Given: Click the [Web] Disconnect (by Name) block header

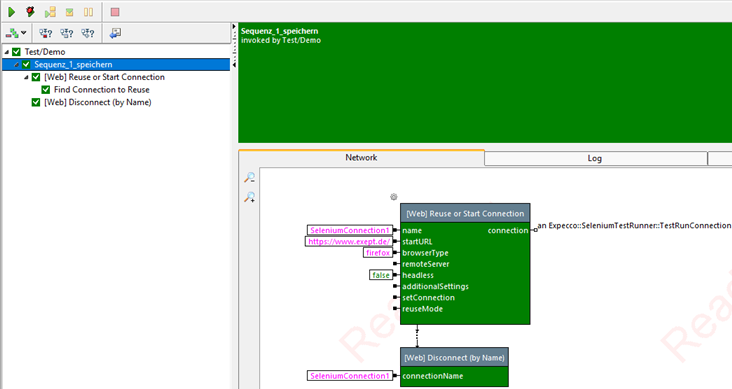Looking at the screenshot, I should pyautogui.click(x=454, y=358).
